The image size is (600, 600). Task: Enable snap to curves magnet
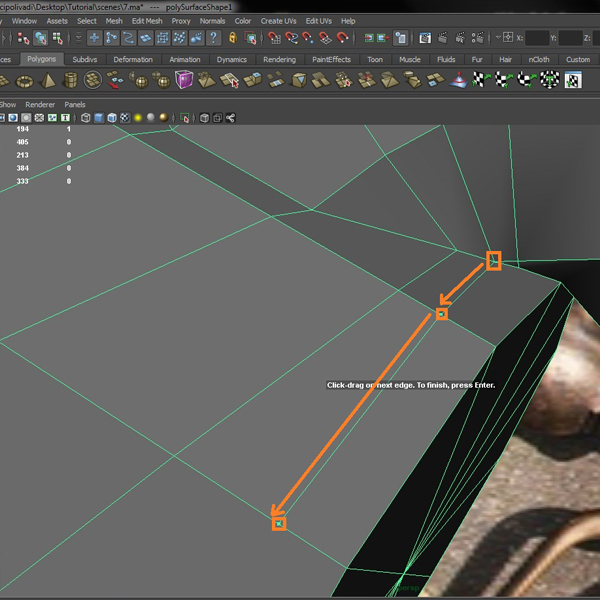tap(291, 38)
